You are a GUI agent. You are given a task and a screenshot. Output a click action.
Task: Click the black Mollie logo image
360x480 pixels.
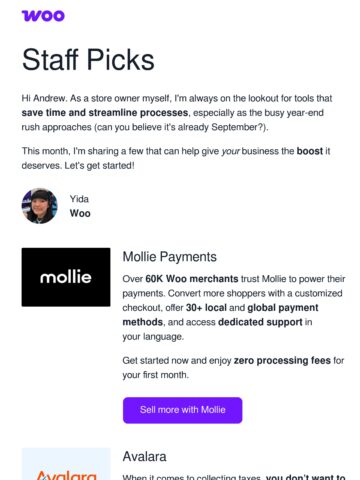click(66, 277)
